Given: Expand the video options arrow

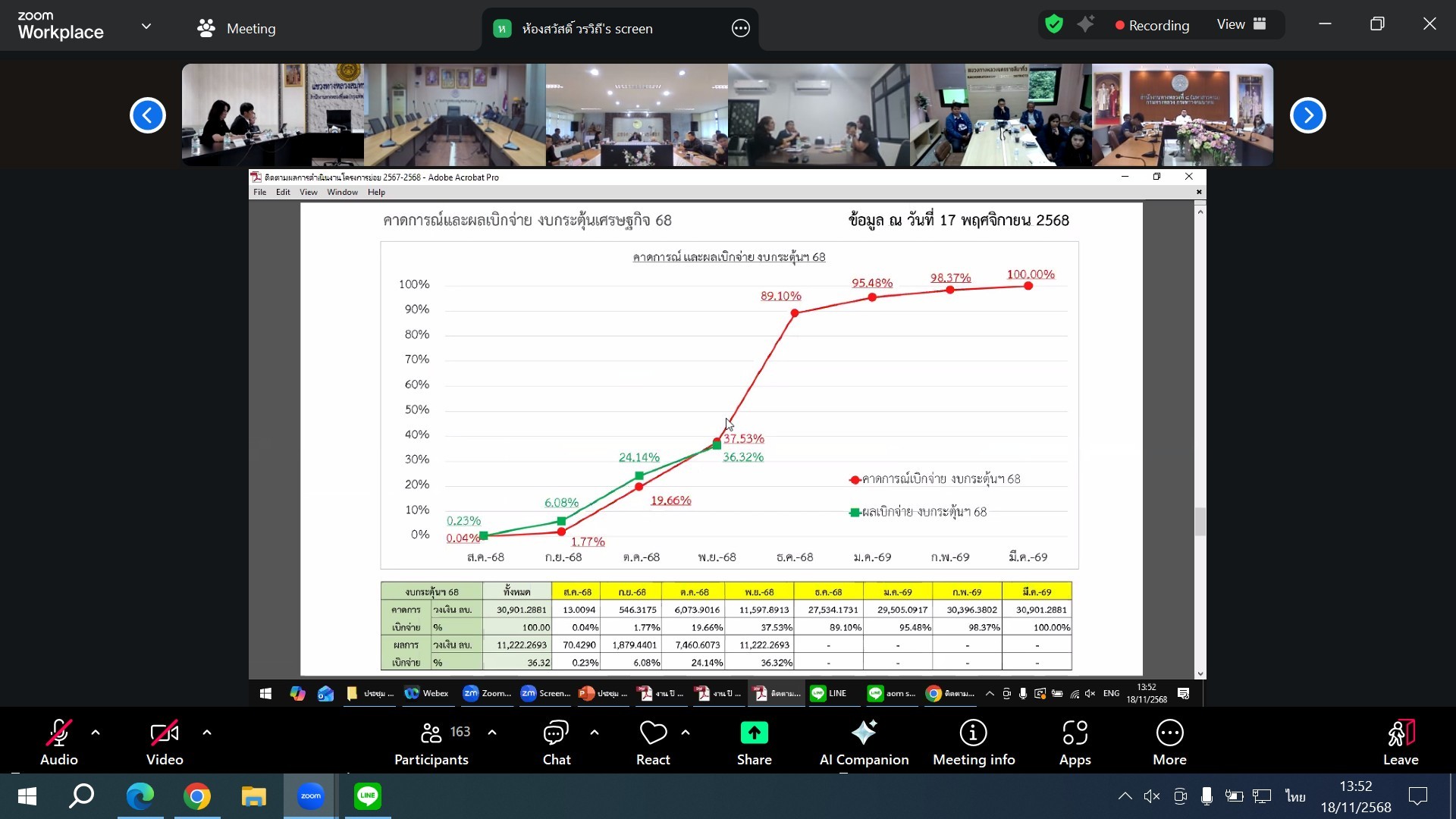Looking at the screenshot, I should pos(207,733).
